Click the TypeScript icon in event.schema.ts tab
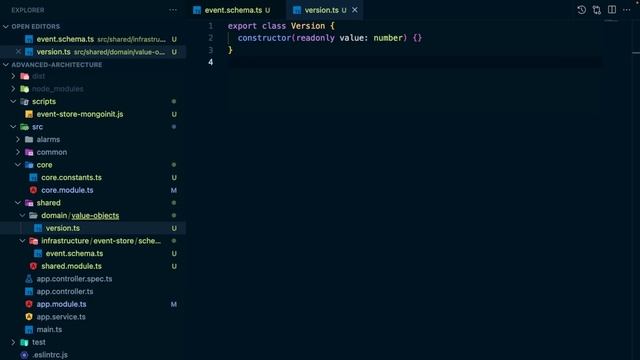The width and height of the screenshot is (640, 360). pos(197,10)
